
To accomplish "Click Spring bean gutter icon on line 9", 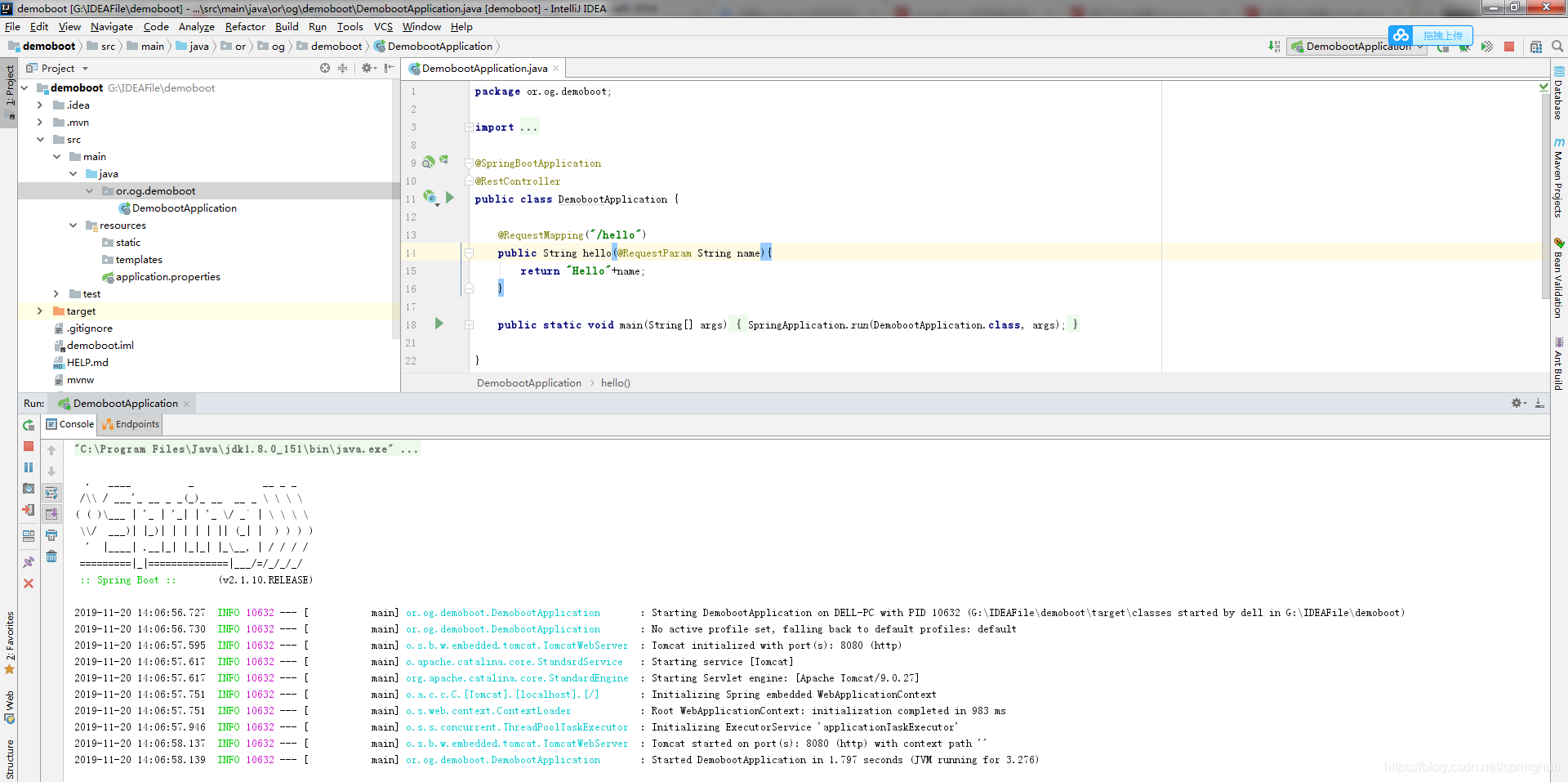I will coord(428,163).
